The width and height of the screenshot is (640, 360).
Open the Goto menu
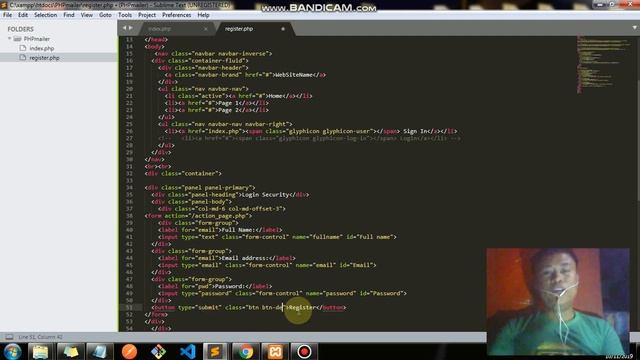[105, 15]
